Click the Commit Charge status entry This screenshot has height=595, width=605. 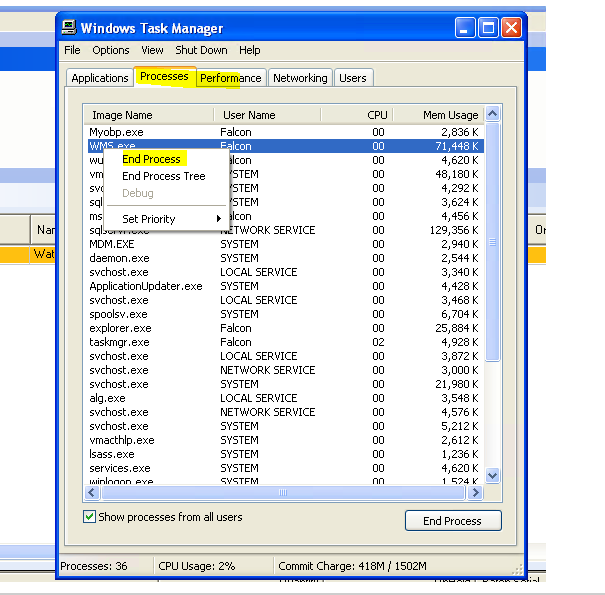352,566
